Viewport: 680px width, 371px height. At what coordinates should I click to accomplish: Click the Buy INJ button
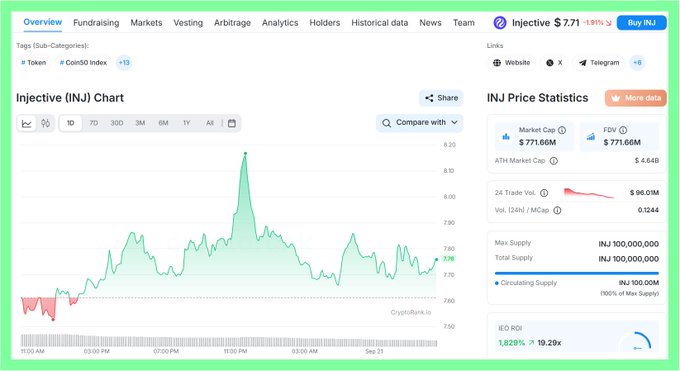pyautogui.click(x=641, y=23)
